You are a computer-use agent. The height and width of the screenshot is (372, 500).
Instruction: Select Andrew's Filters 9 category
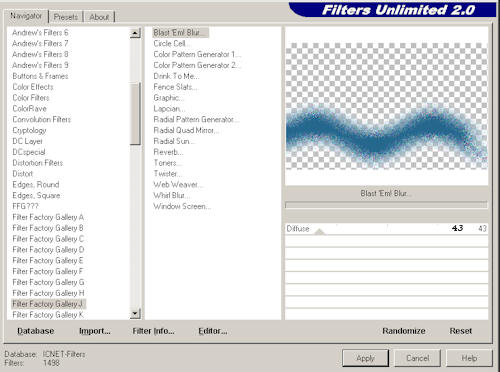click(x=40, y=65)
